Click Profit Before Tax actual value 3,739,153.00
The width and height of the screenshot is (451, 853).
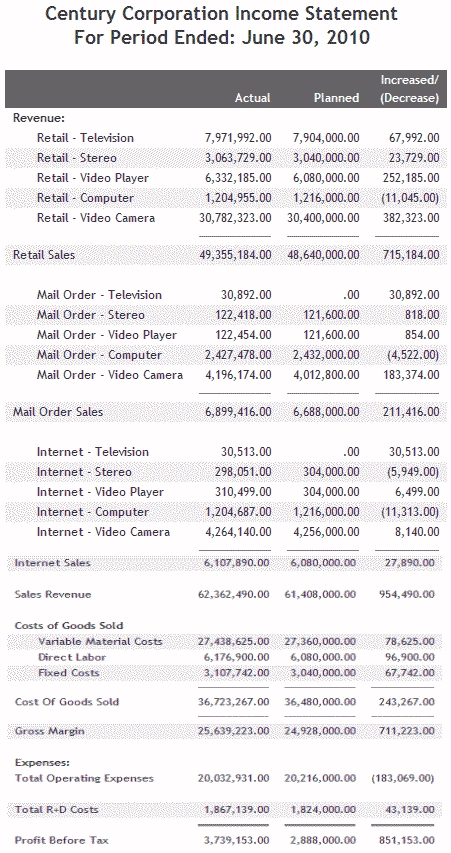point(237,840)
